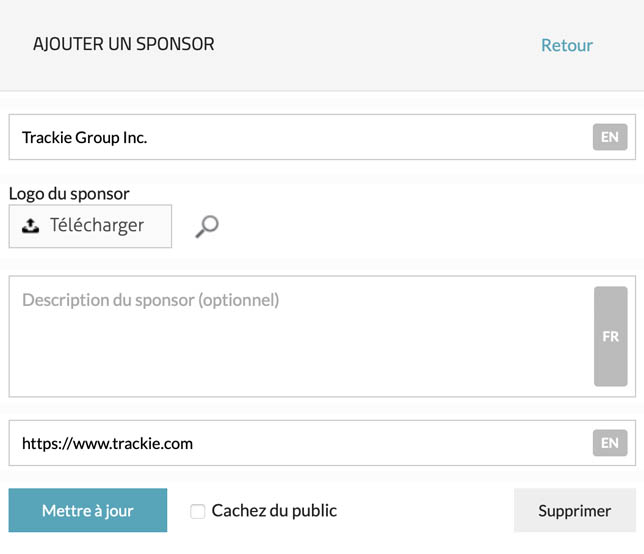Click the word "Télécharger"

pyautogui.click(x=97, y=226)
